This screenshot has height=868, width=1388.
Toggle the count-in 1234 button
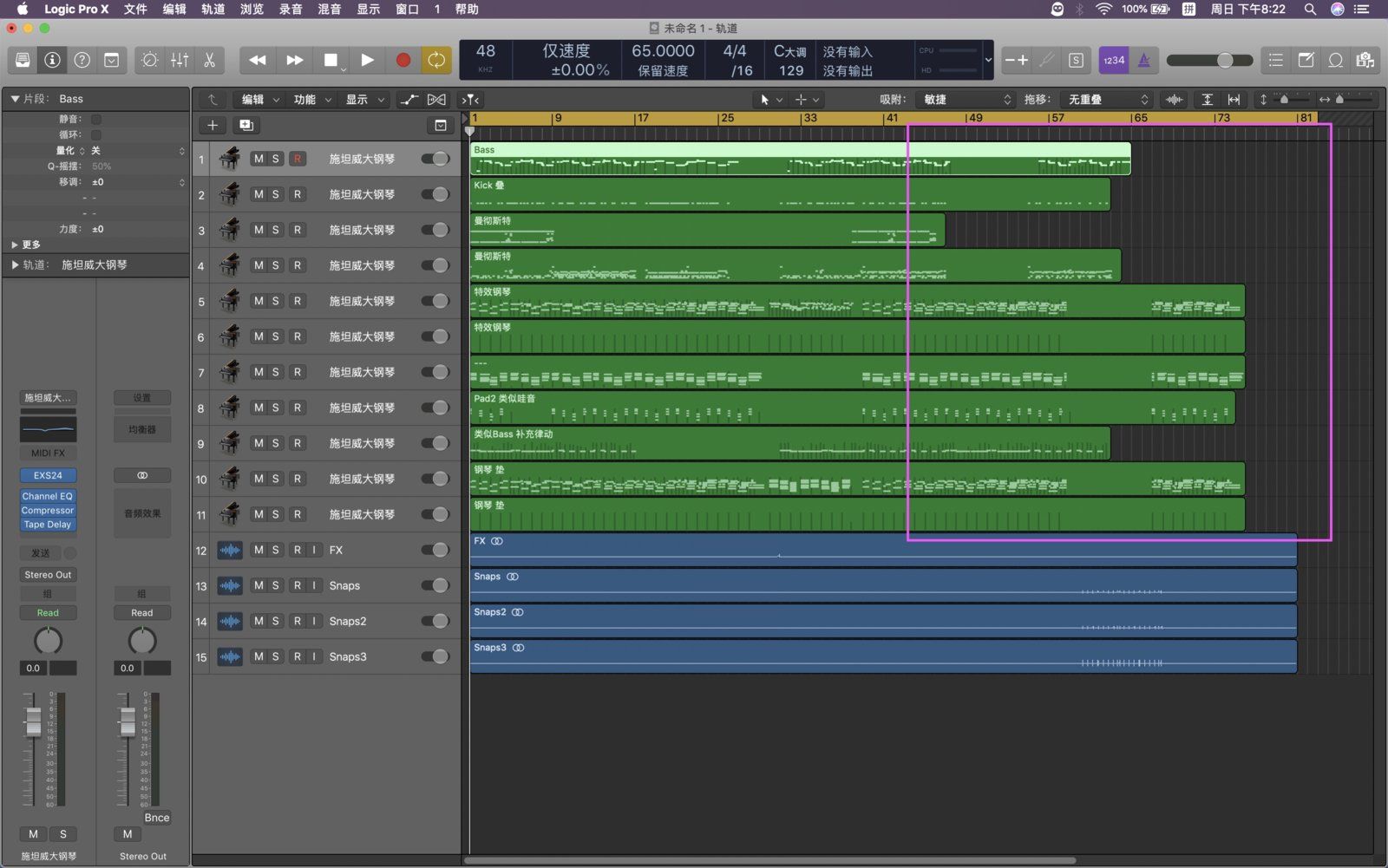coord(1114,60)
